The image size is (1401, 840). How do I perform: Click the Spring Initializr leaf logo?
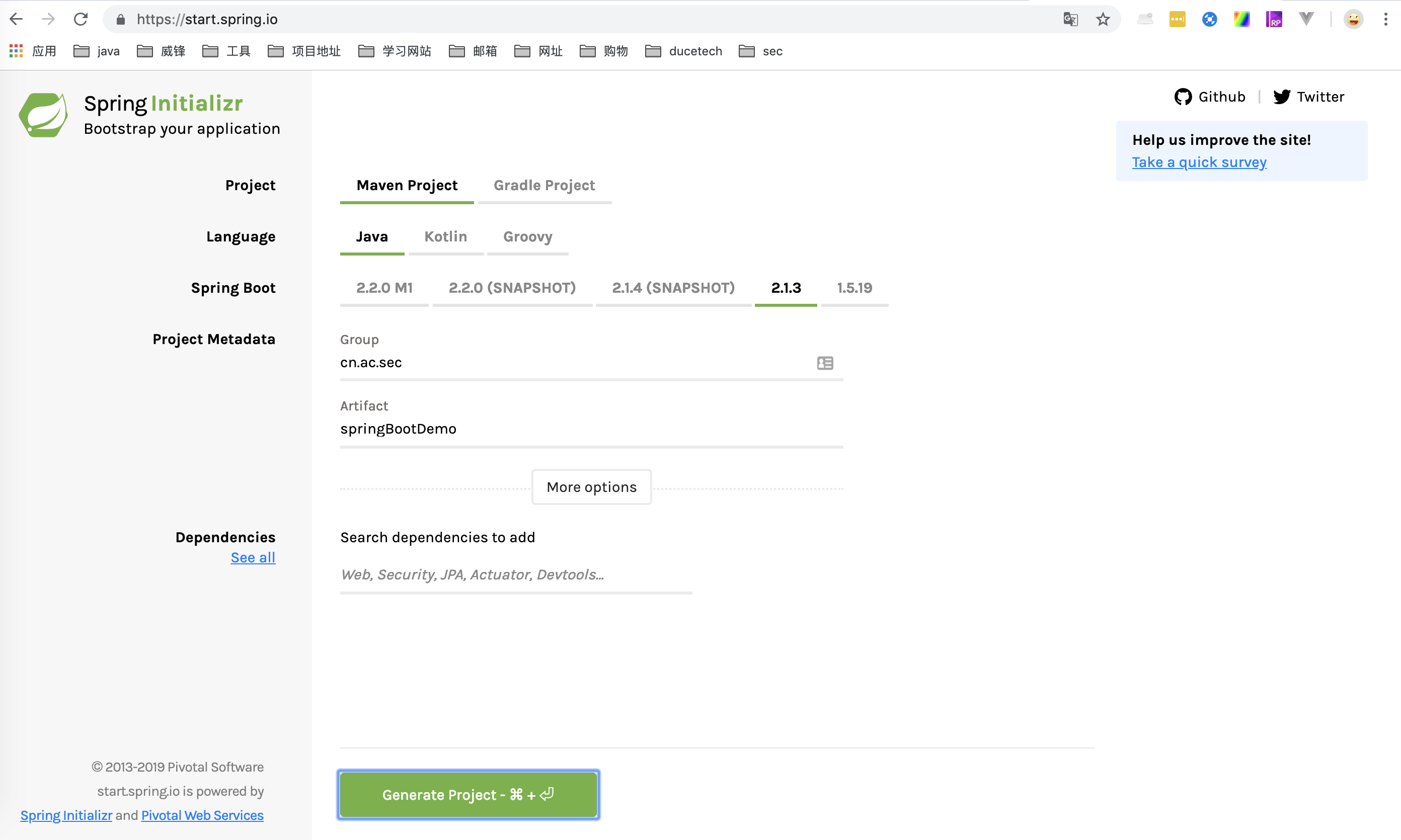click(43, 115)
